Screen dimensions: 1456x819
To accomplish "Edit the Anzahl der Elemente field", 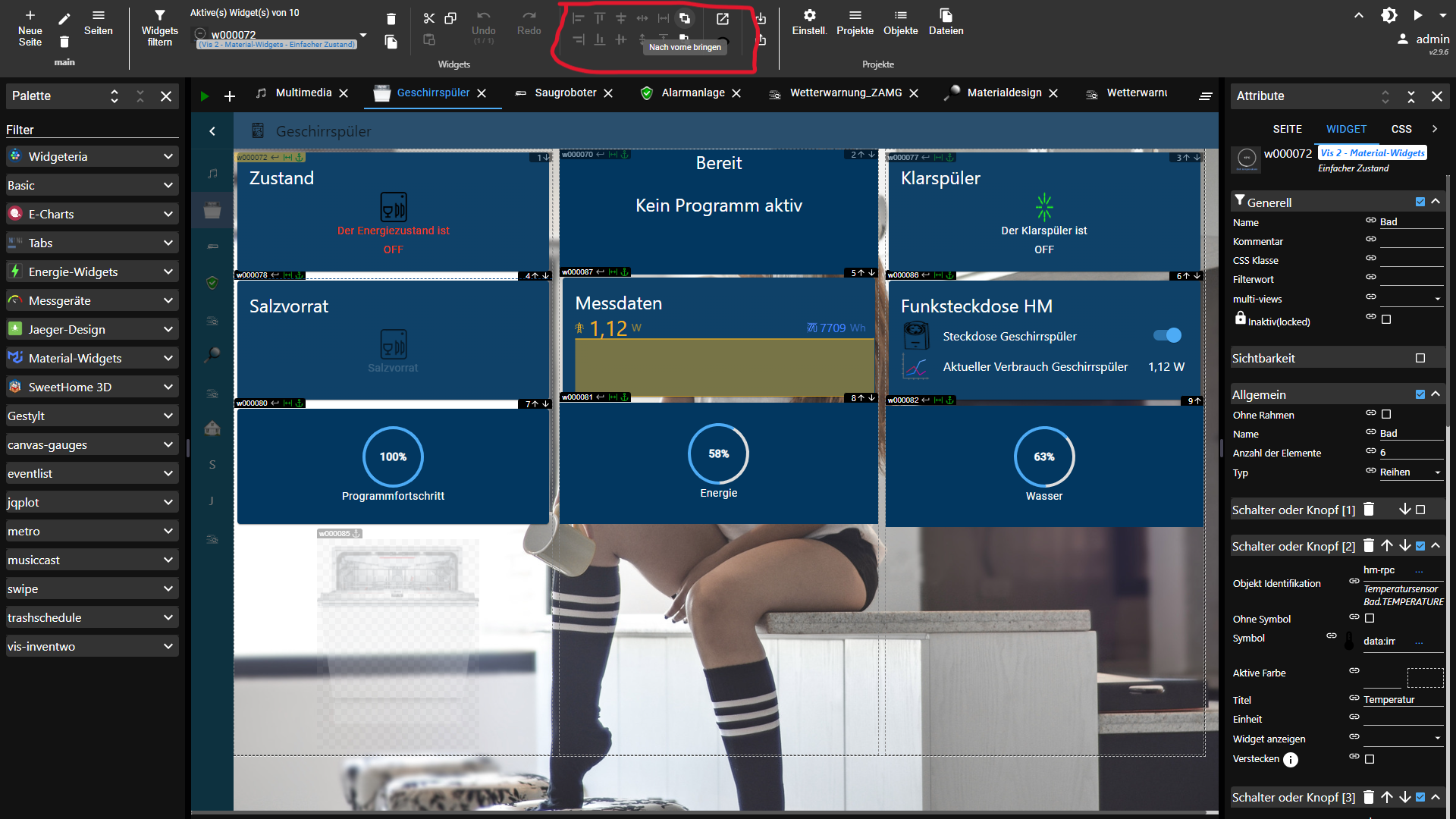I will [1411, 452].
